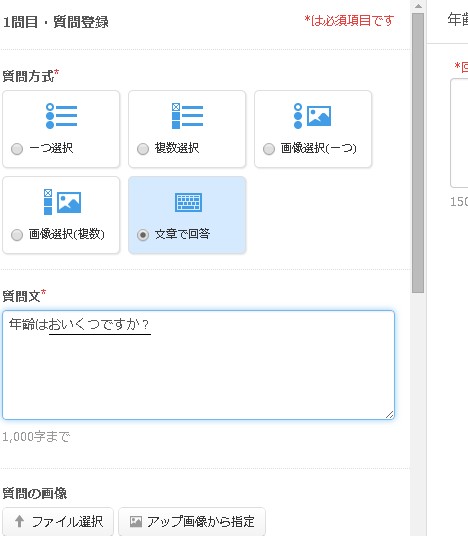Select the 複数選択 radio button
The width and height of the screenshot is (468, 536).
[x=143, y=149]
